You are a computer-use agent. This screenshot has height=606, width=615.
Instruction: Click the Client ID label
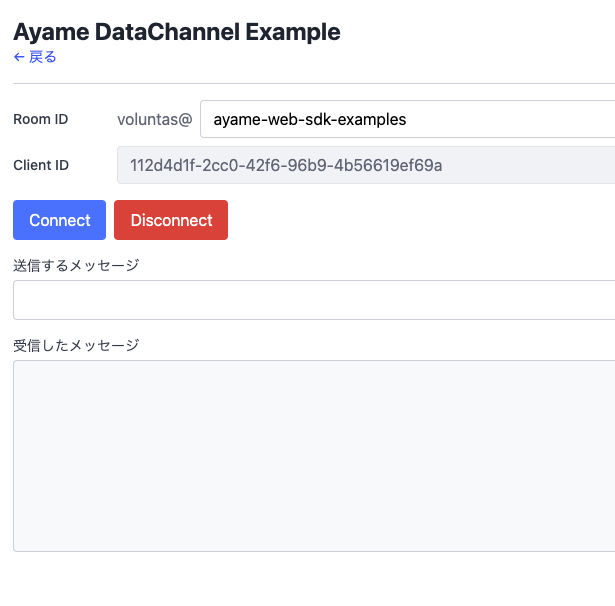click(41, 165)
